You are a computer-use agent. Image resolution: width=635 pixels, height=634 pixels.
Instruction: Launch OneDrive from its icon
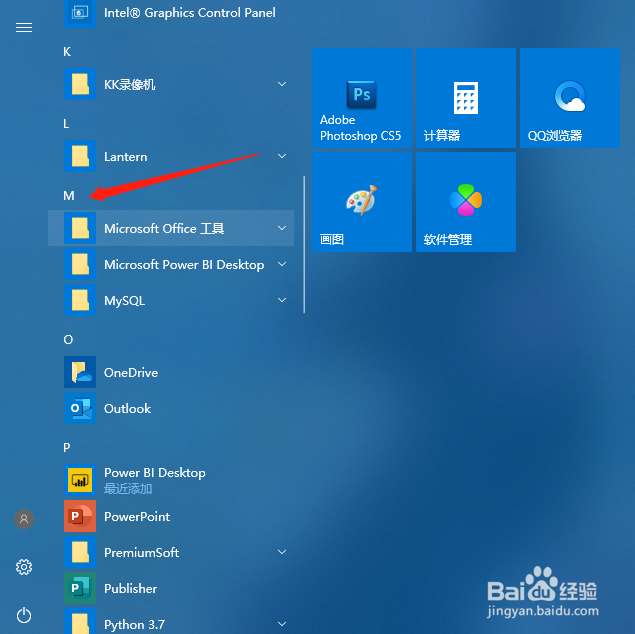[80, 372]
